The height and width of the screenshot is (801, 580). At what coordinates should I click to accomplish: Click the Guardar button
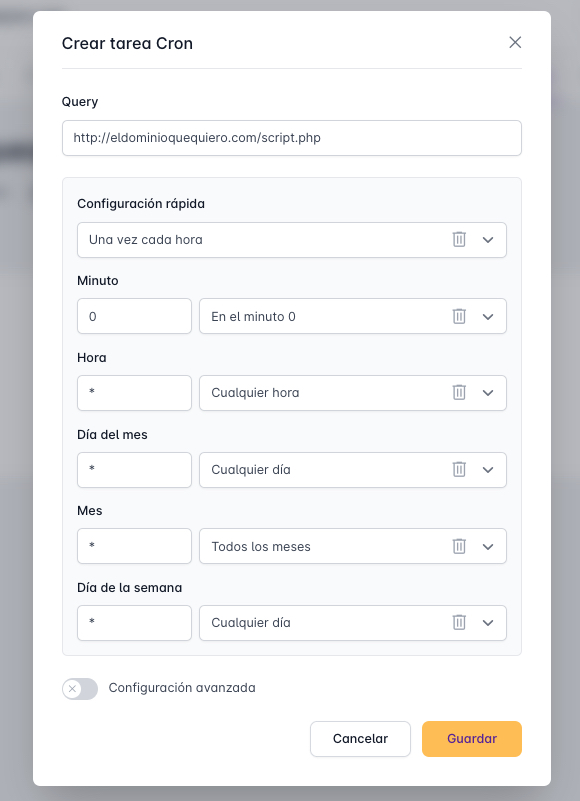tap(471, 739)
